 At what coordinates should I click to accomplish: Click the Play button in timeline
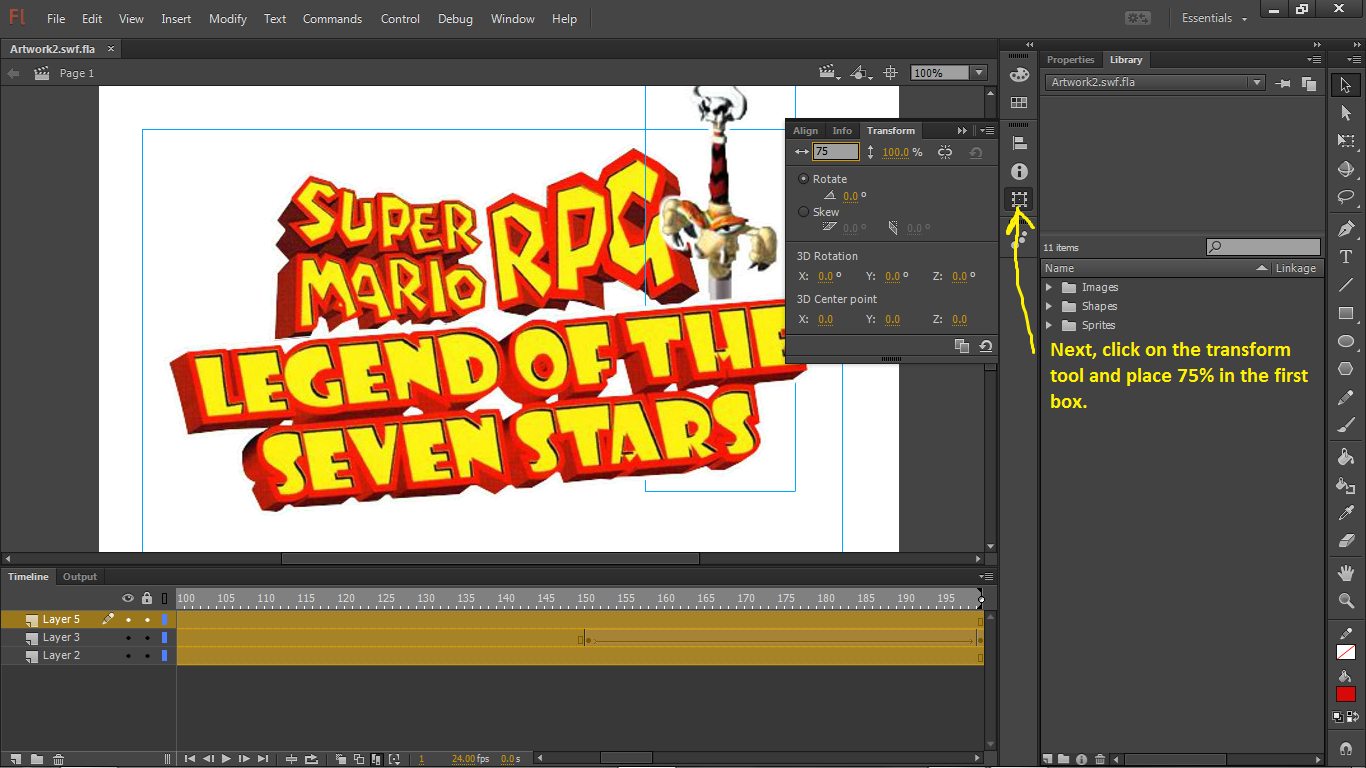coord(226,759)
